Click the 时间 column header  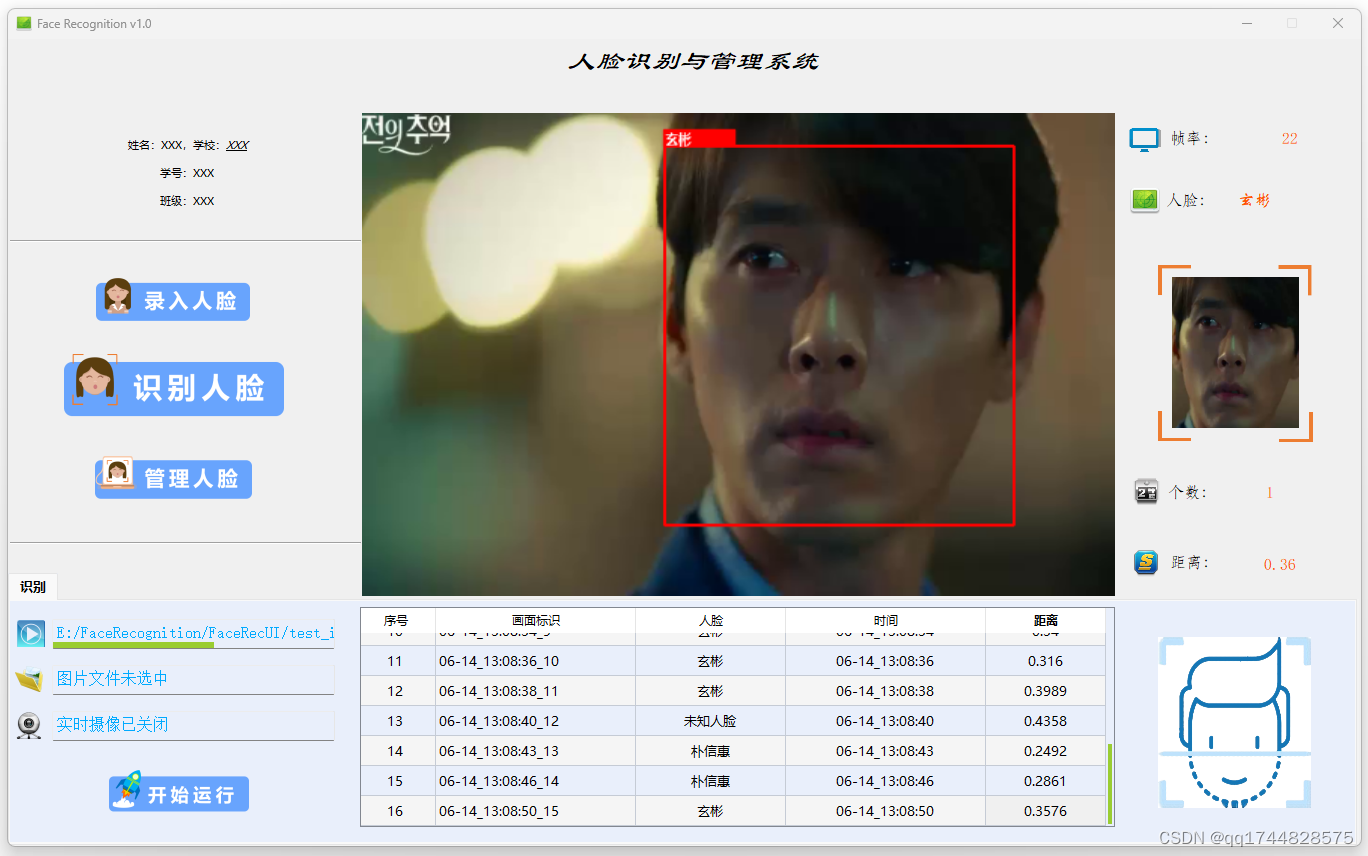pos(886,621)
